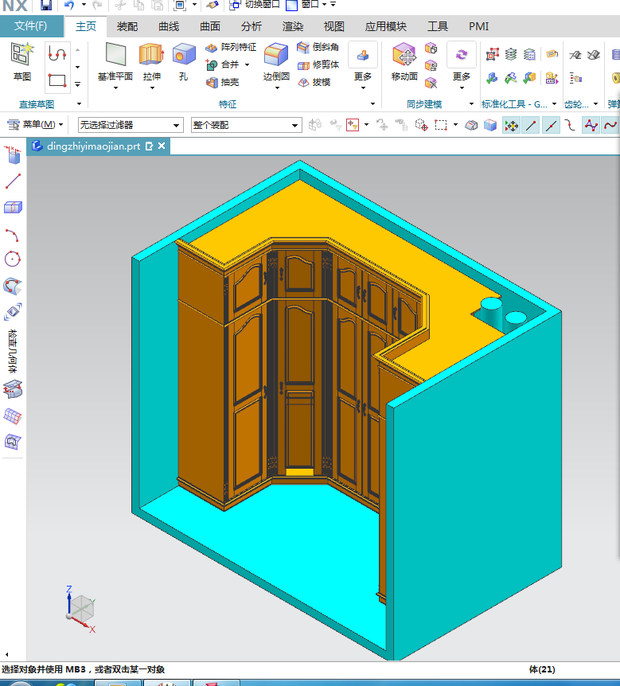Select the 边倒圆 (Edge Blend) tool
The image size is (620, 686).
tap(276, 60)
